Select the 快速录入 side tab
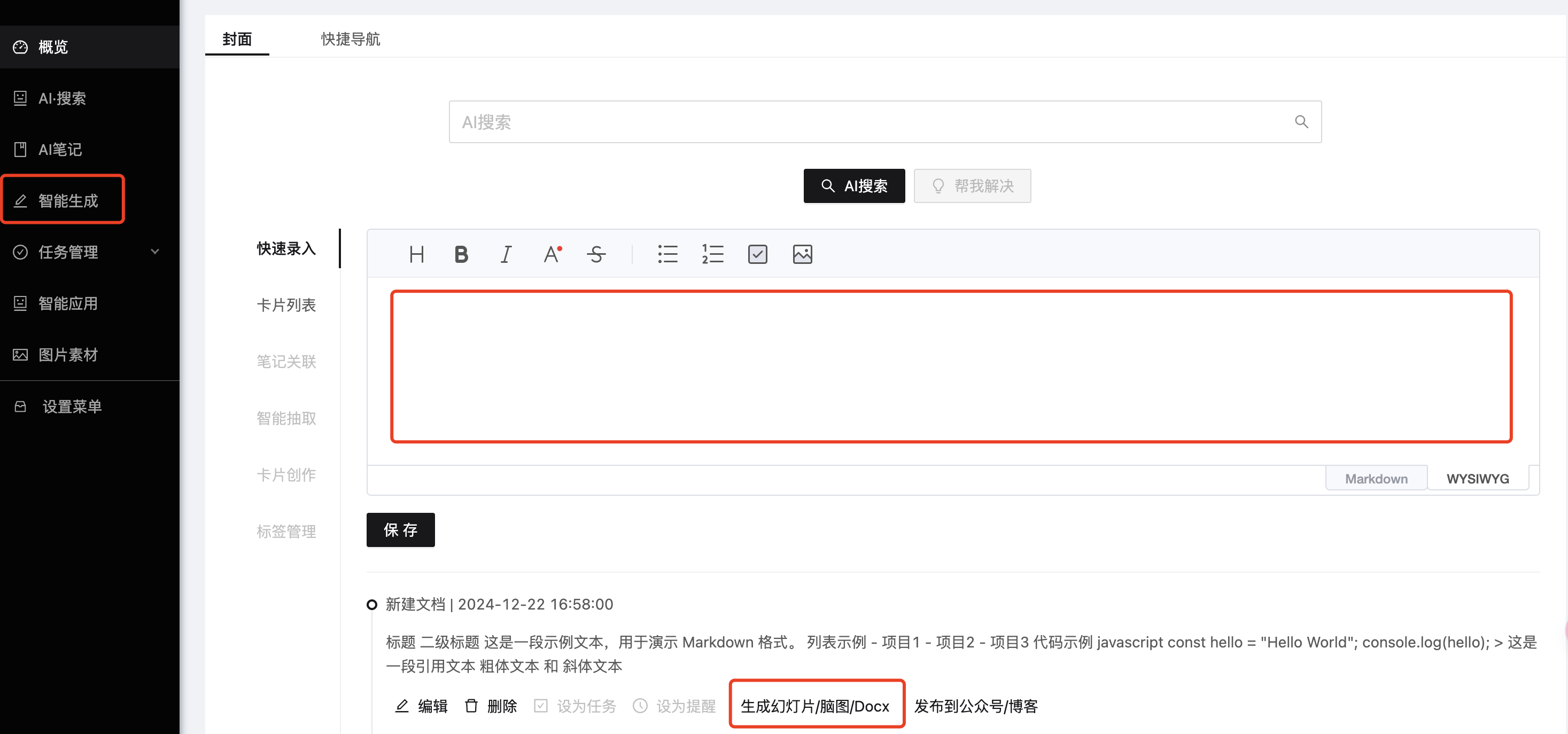The image size is (1568, 734). tap(286, 248)
